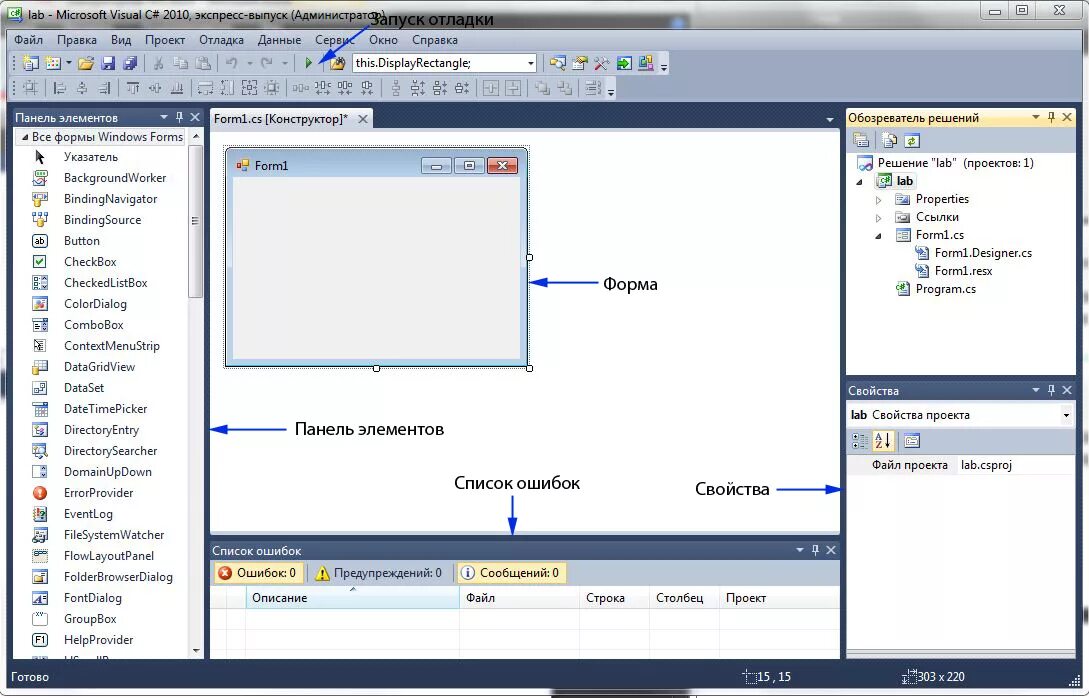Screen dimensions: 1089x698
Task: Pin the Панель элементов toolbox panel
Action: 179,117
